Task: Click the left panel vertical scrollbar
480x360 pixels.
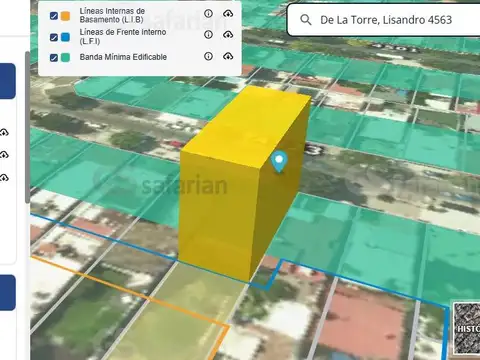Action: point(27,127)
